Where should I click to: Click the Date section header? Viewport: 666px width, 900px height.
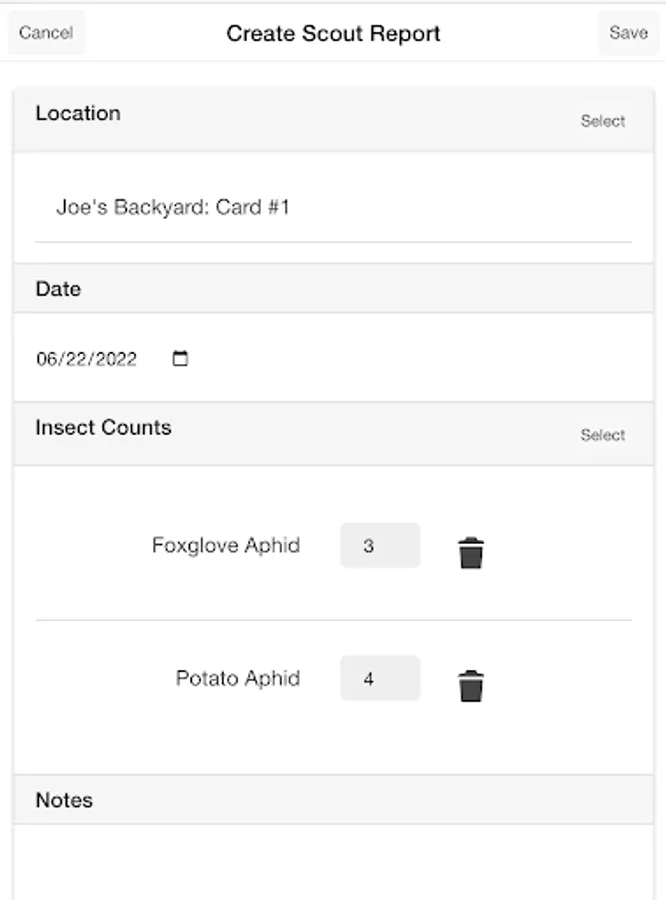pyautogui.click(x=58, y=289)
